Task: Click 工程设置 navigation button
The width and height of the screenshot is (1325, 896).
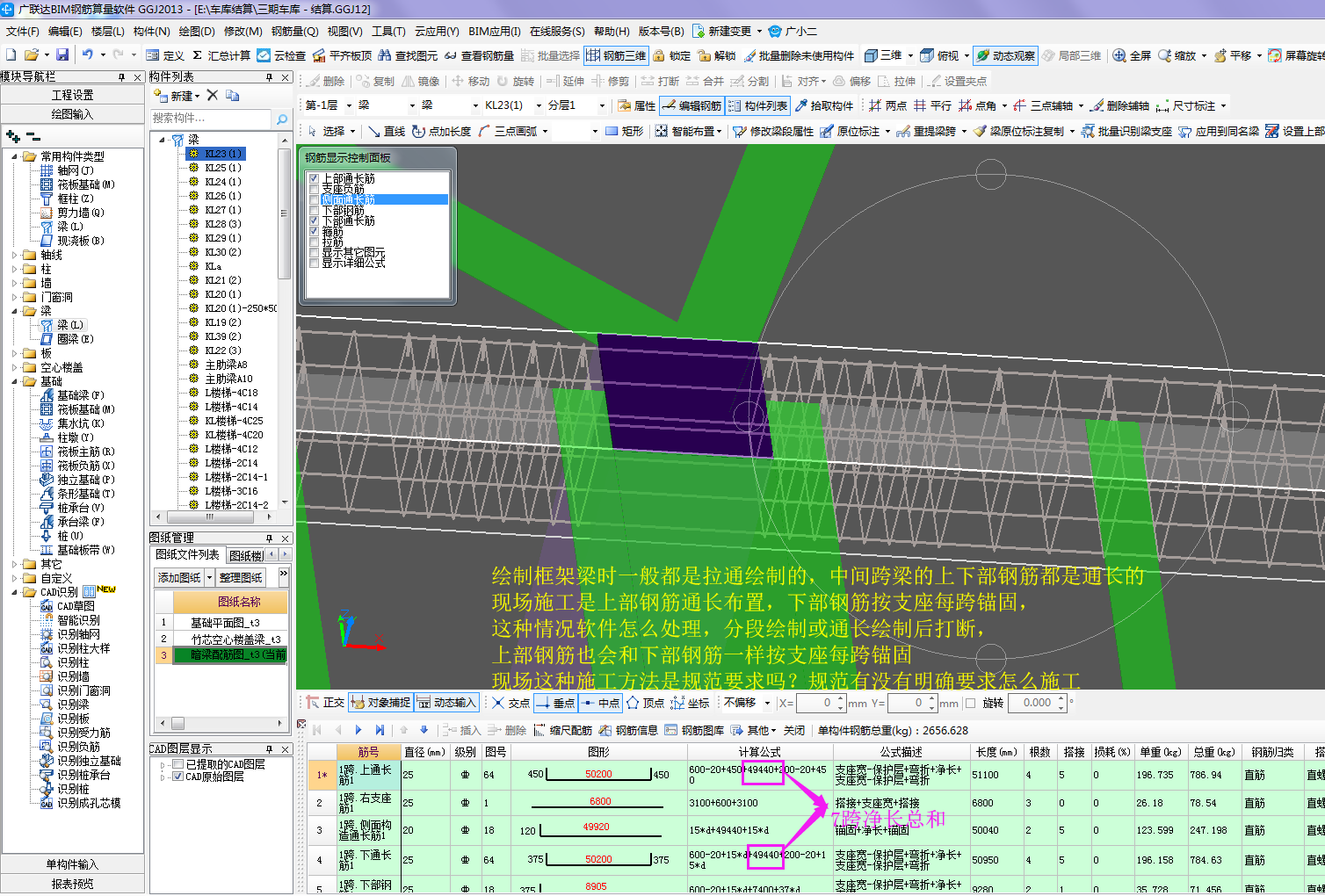Action: pos(72,95)
